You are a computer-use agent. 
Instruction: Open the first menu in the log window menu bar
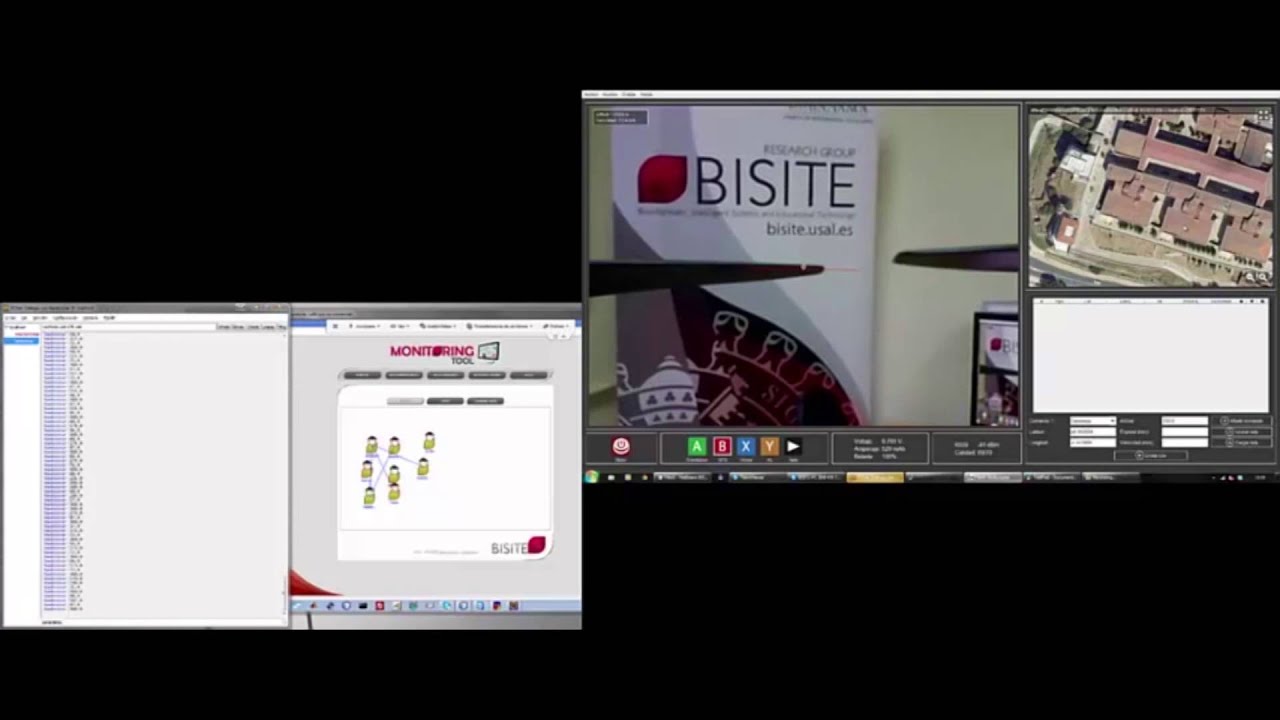10,318
